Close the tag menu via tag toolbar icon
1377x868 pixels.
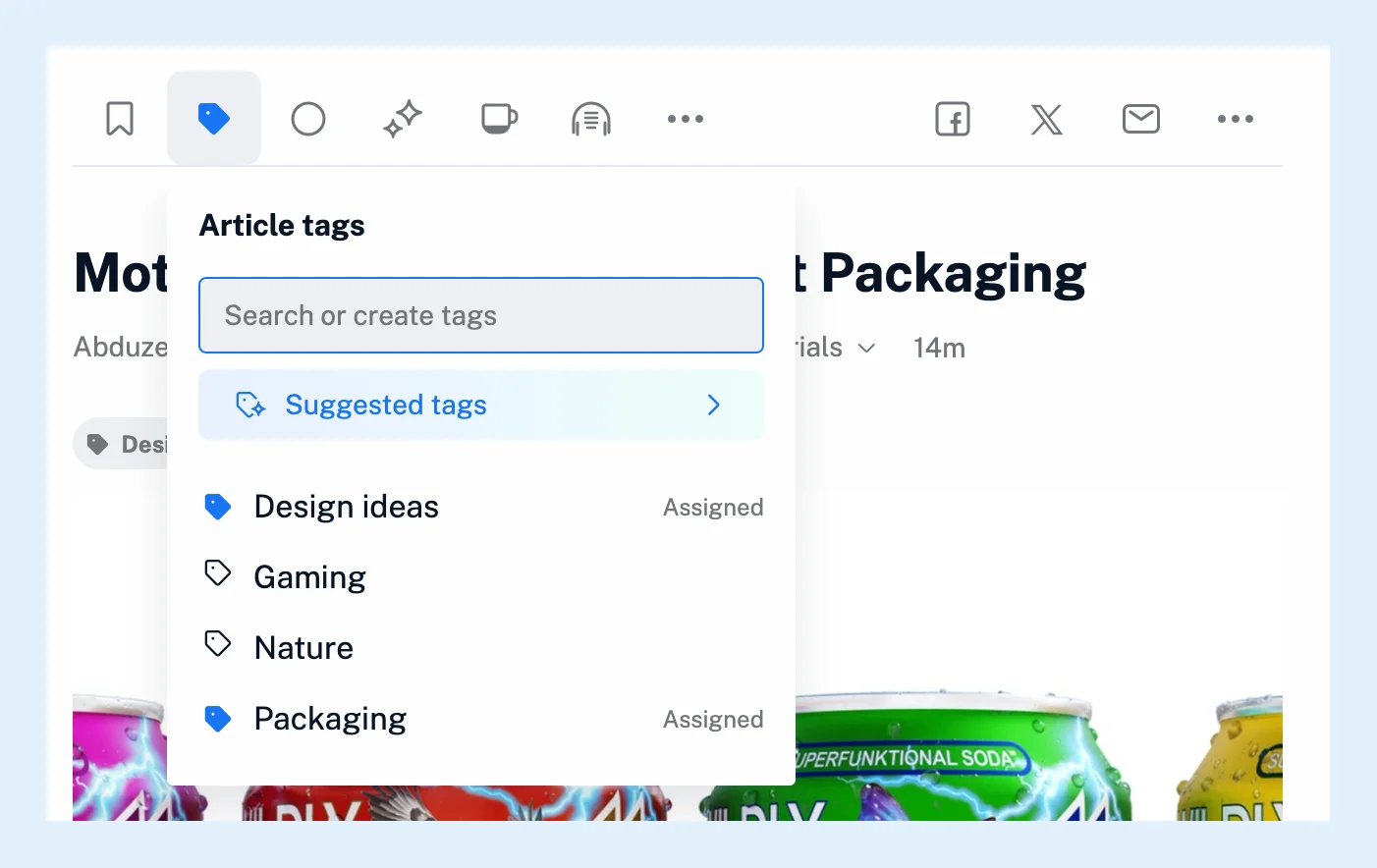214,118
